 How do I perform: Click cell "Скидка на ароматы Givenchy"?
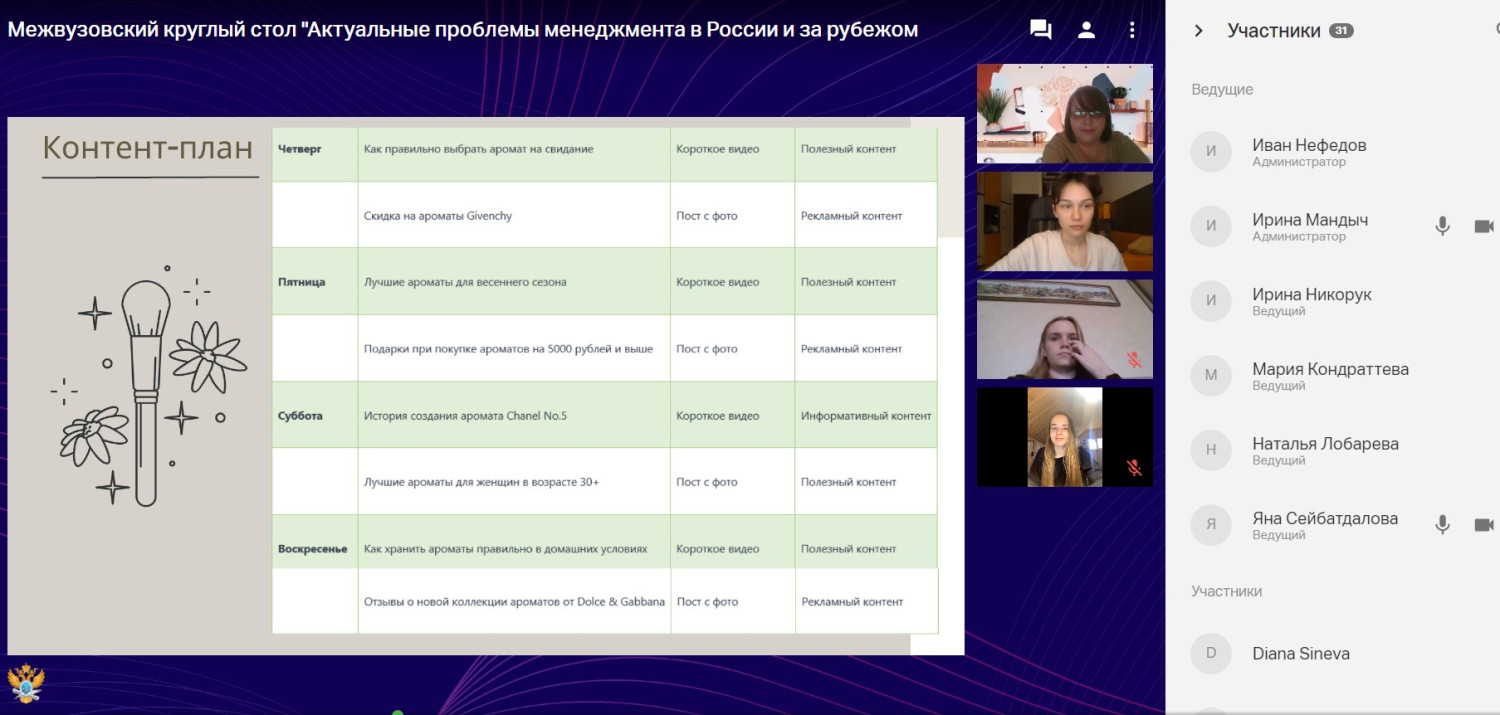click(x=514, y=215)
